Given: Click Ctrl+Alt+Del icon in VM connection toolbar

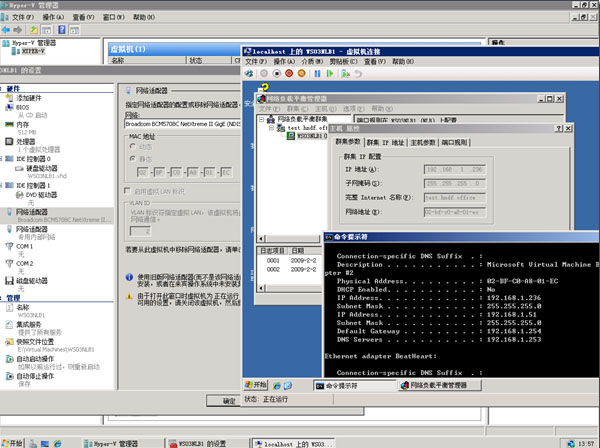Looking at the screenshot, I should click(249, 73).
